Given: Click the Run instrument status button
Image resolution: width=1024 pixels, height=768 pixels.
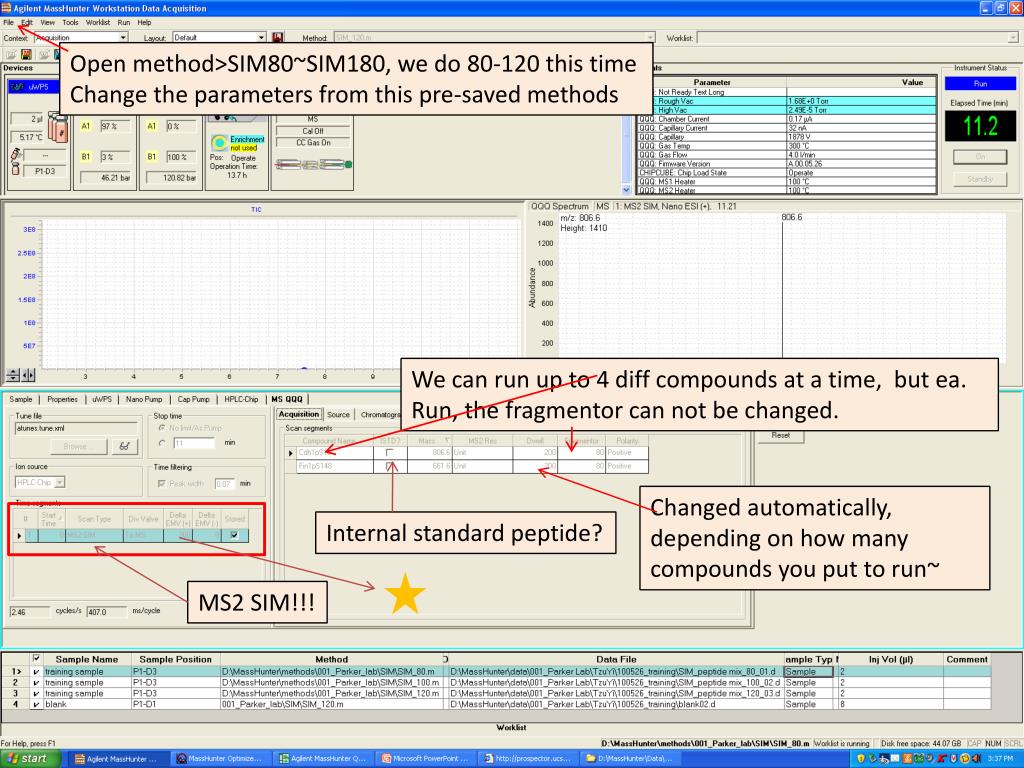Looking at the screenshot, I should (982, 86).
